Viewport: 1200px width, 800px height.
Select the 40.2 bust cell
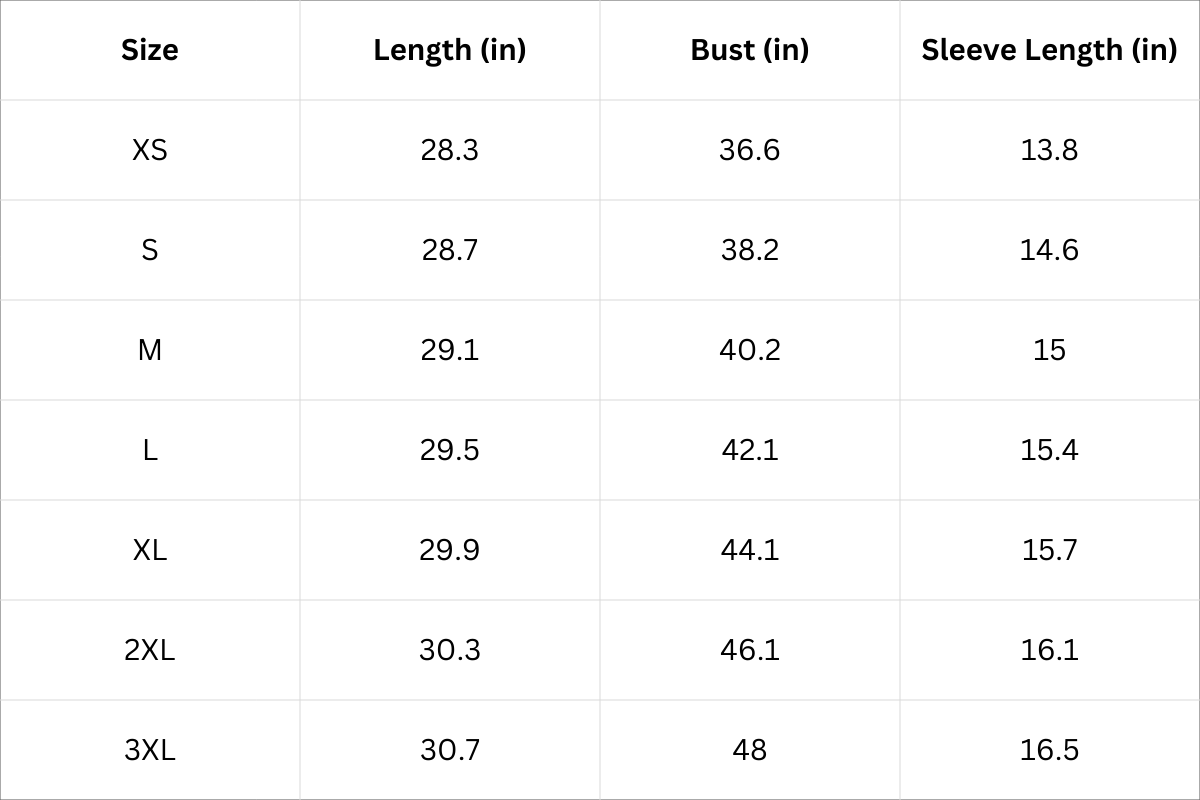(750, 350)
